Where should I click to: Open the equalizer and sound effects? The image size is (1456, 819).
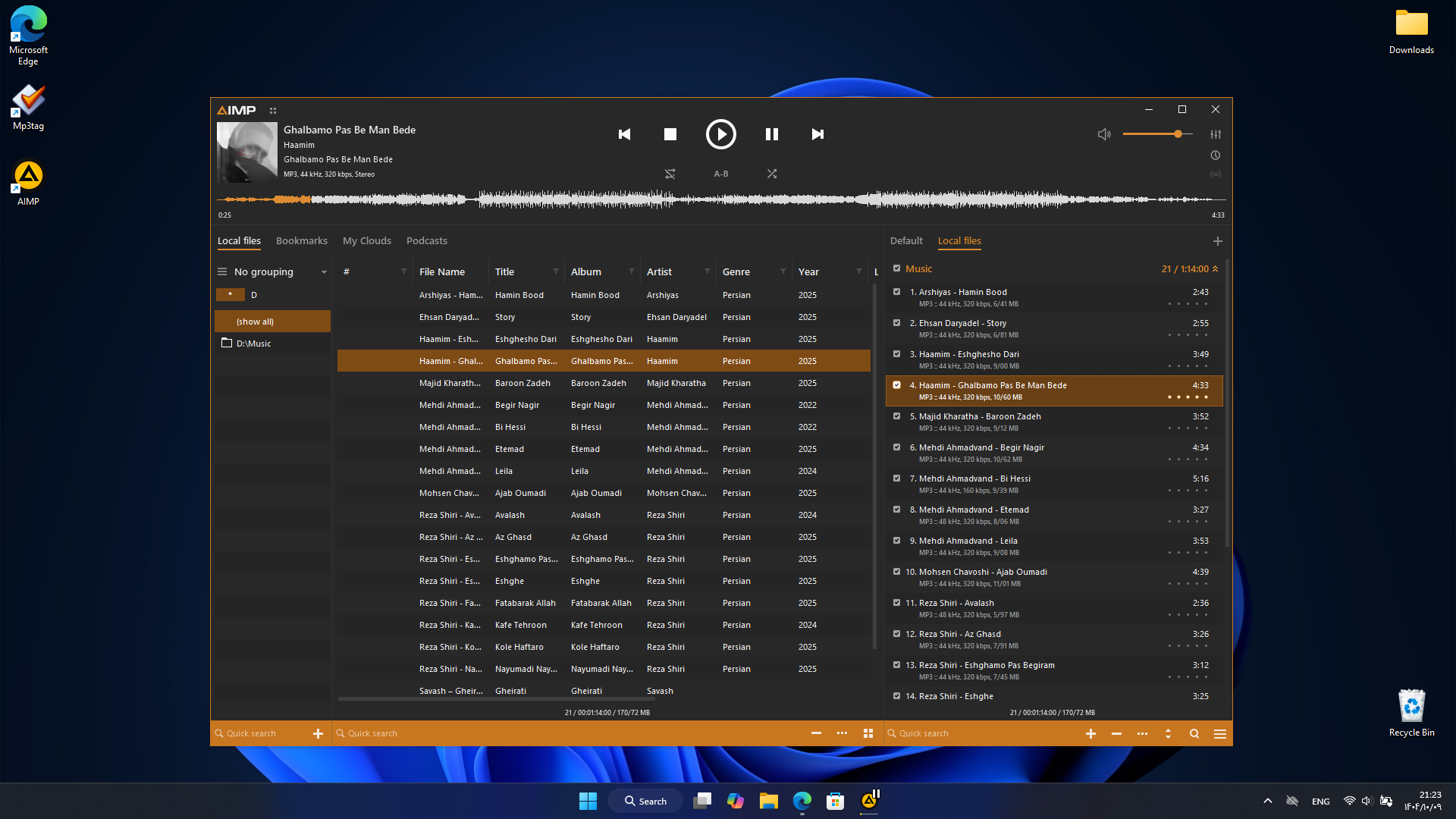[x=1216, y=134]
